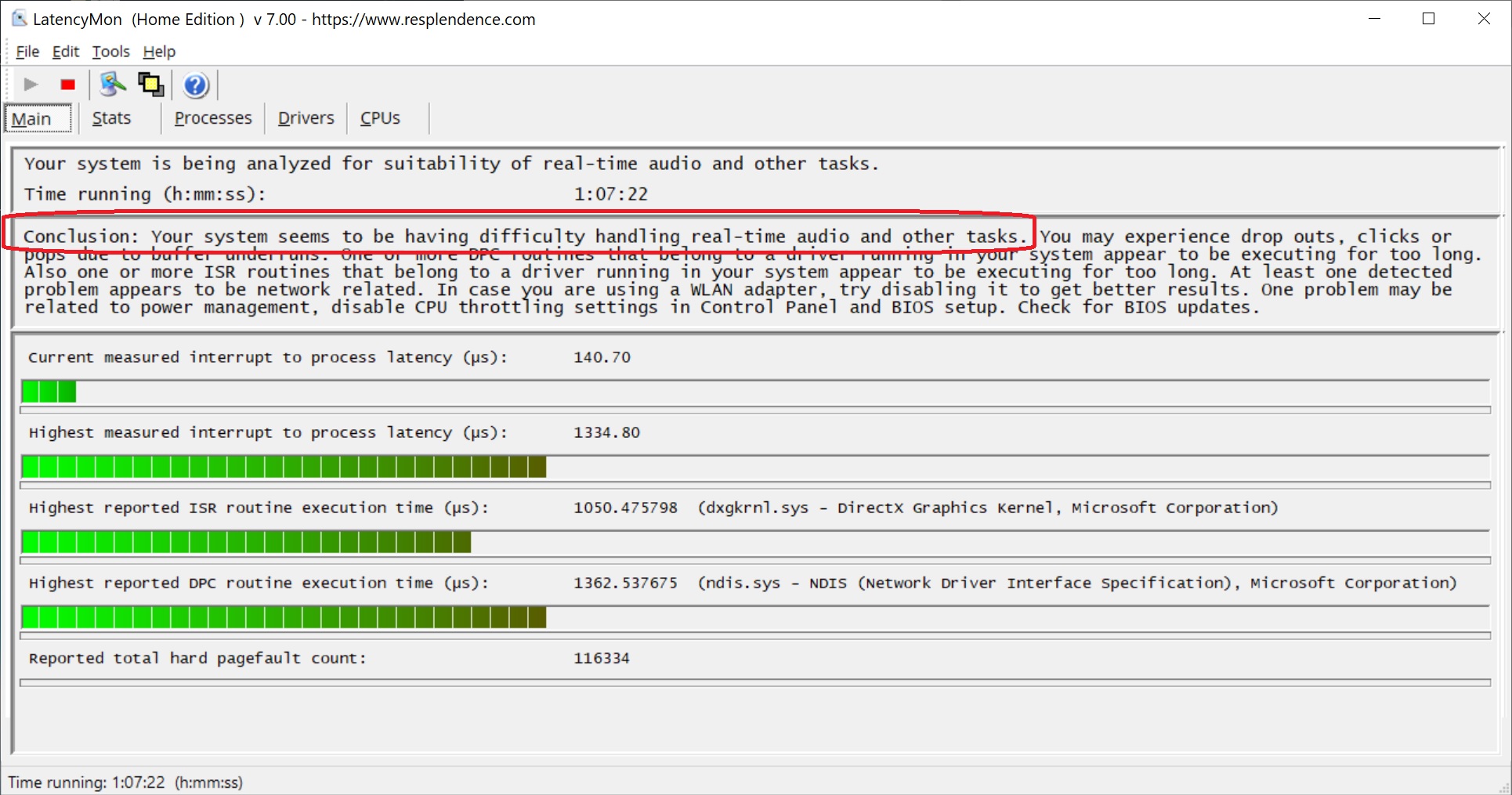Open the Help menu

pos(159,52)
